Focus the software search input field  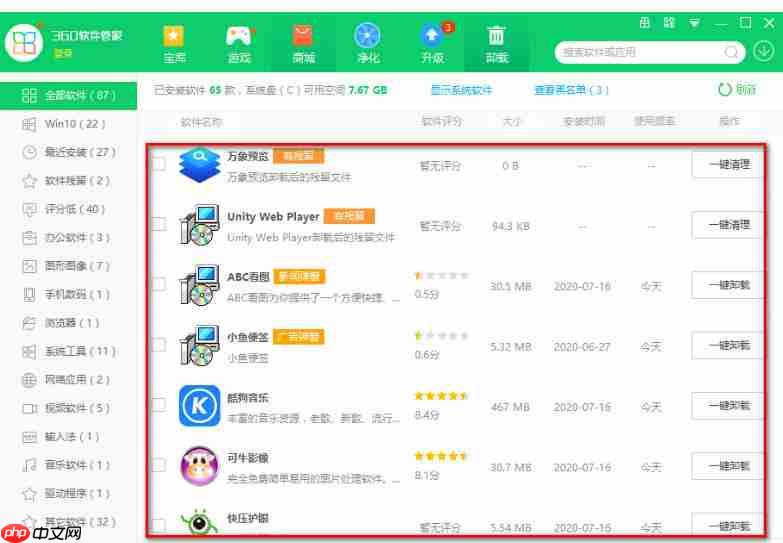(642, 52)
